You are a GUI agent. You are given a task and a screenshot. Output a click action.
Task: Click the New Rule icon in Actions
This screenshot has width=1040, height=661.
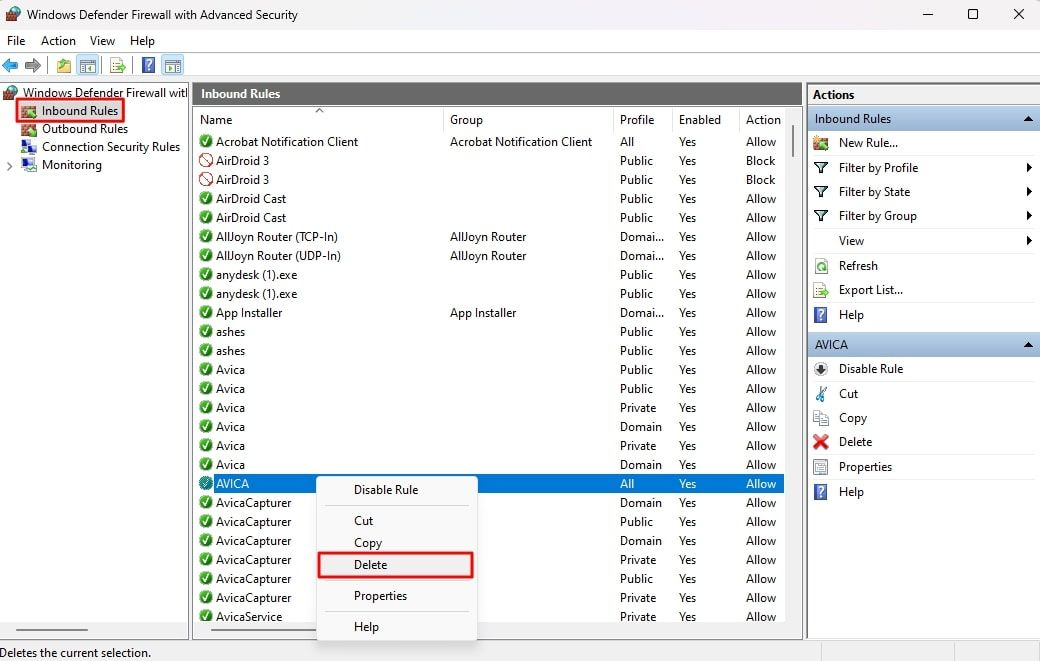[821, 143]
